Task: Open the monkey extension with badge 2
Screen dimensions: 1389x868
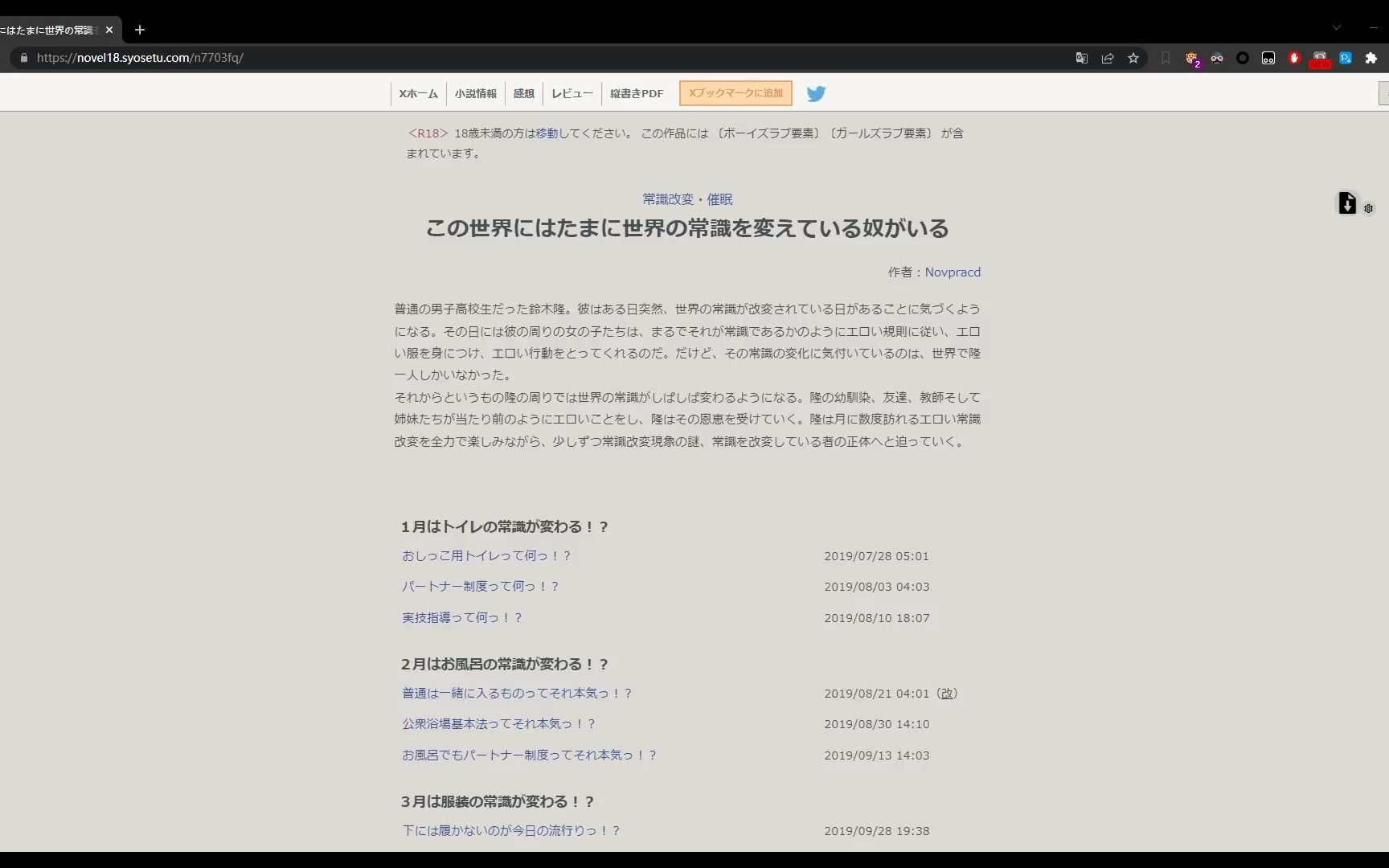Action: pos(1192,59)
